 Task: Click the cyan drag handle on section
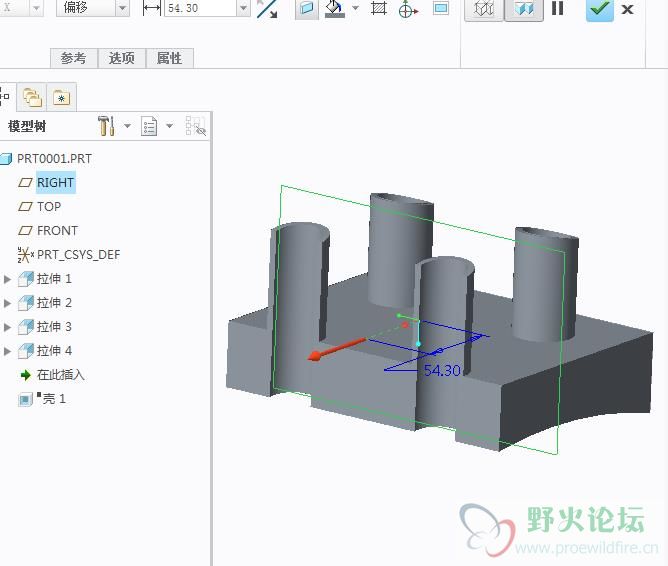click(x=418, y=344)
